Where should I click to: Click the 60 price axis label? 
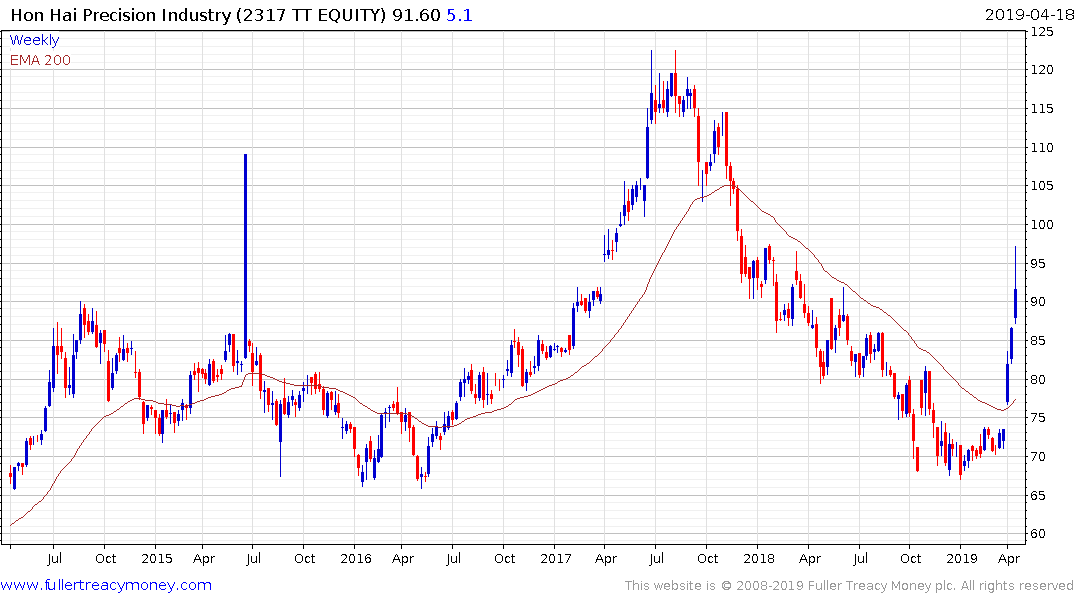pyautogui.click(x=1039, y=533)
